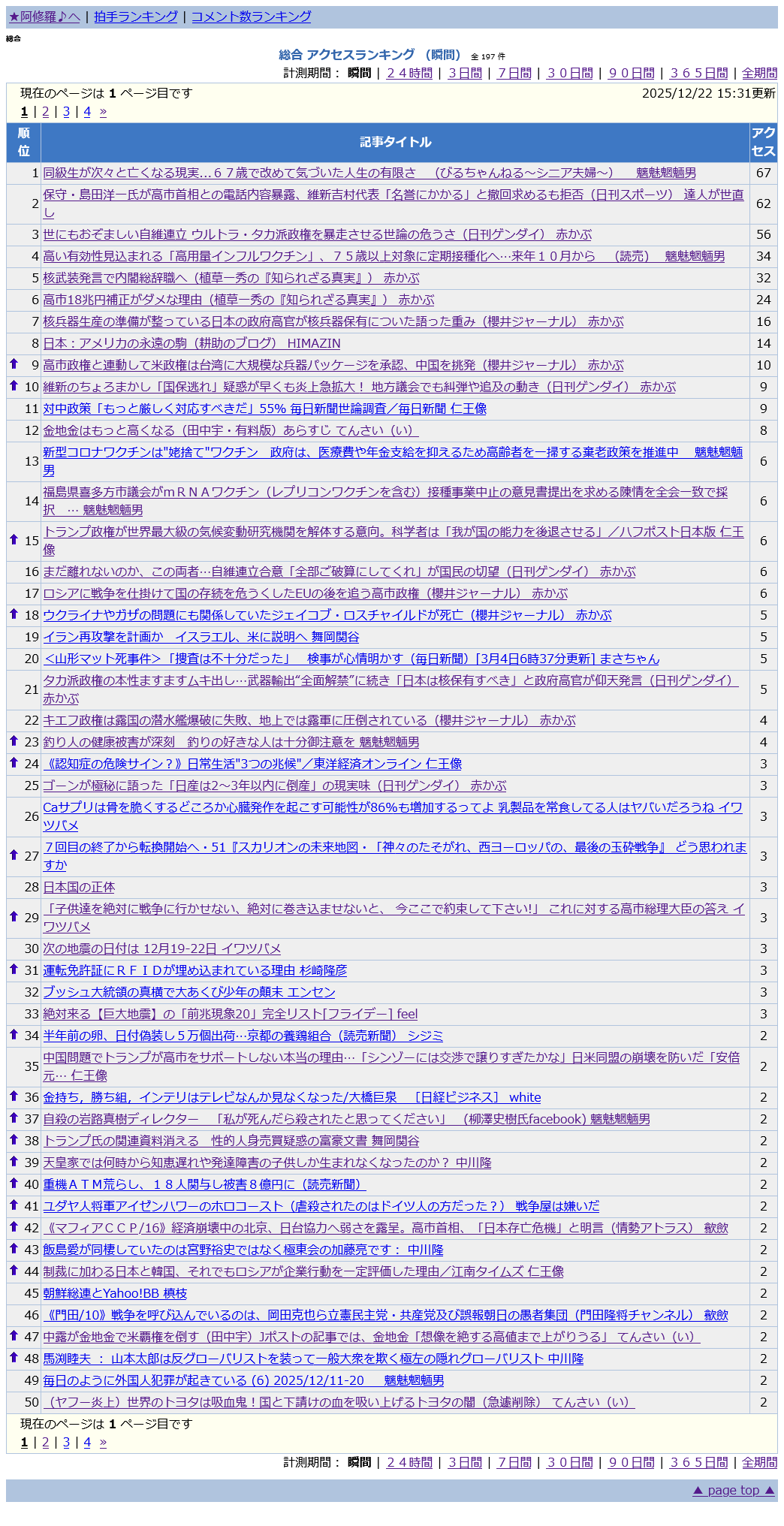Image resolution: width=784 pixels, height=1526 pixels.
Task: Click the up-arrow icon beside rank 9
Action: click(14, 364)
